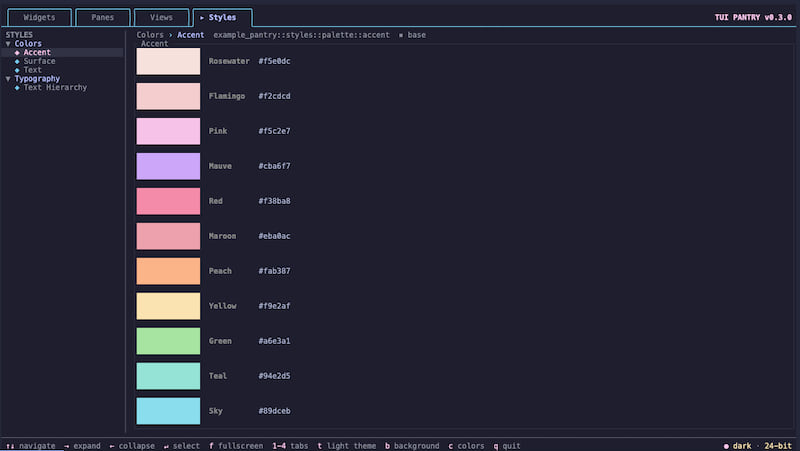Open the Surface colors entry

click(35, 61)
